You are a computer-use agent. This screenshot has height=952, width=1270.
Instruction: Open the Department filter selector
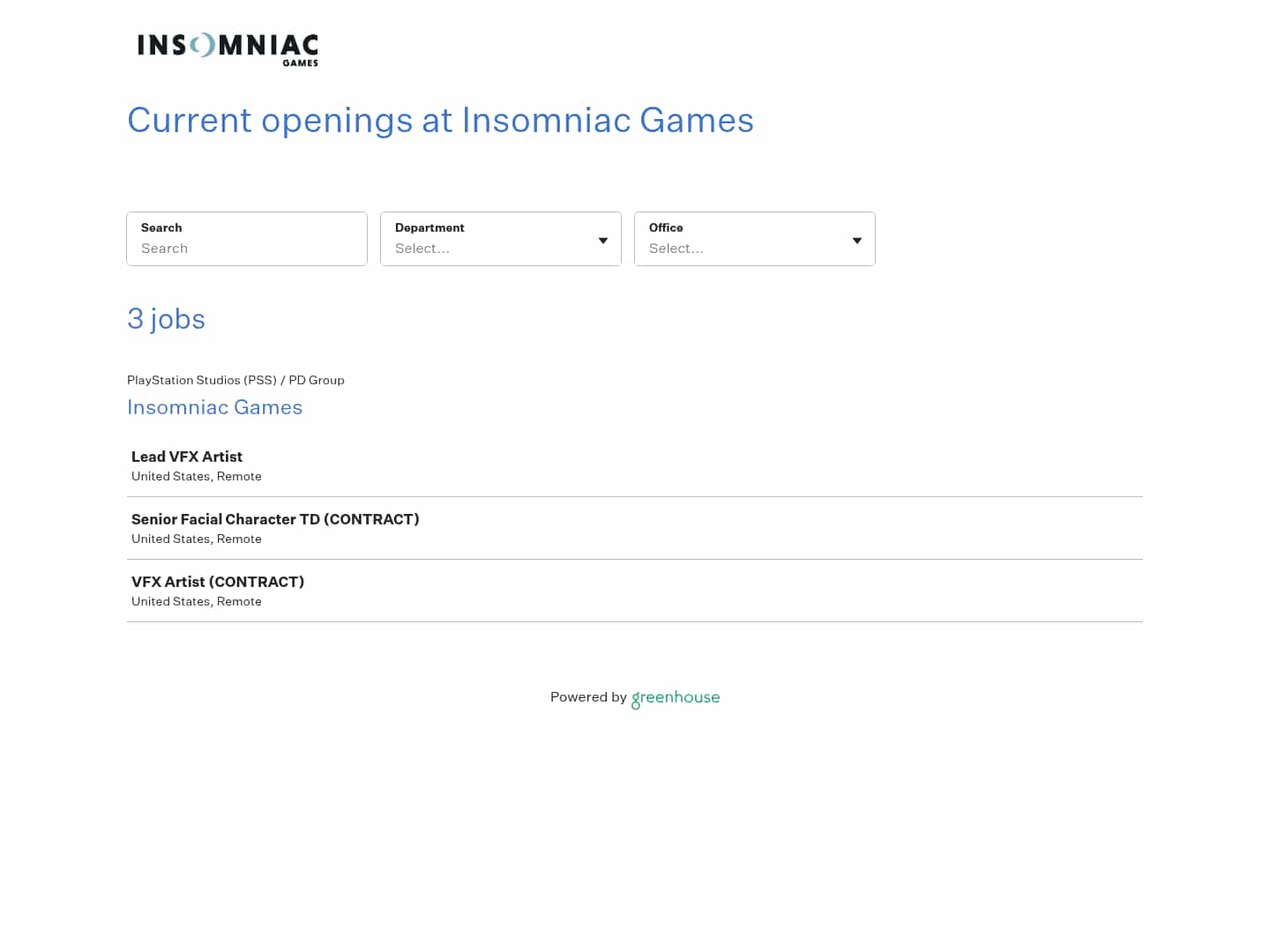pyautogui.click(x=500, y=239)
